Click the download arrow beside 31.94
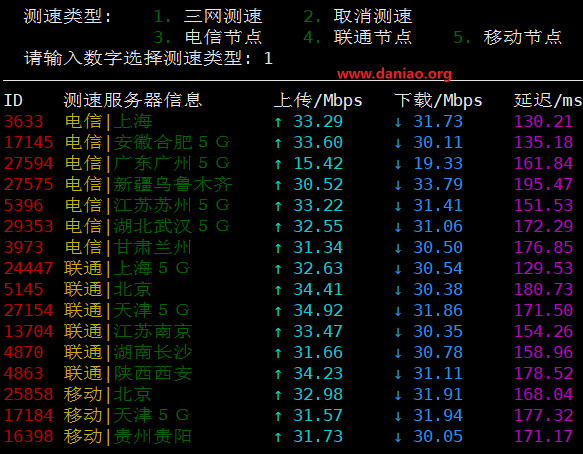The image size is (583, 454). click(x=398, y=416)
